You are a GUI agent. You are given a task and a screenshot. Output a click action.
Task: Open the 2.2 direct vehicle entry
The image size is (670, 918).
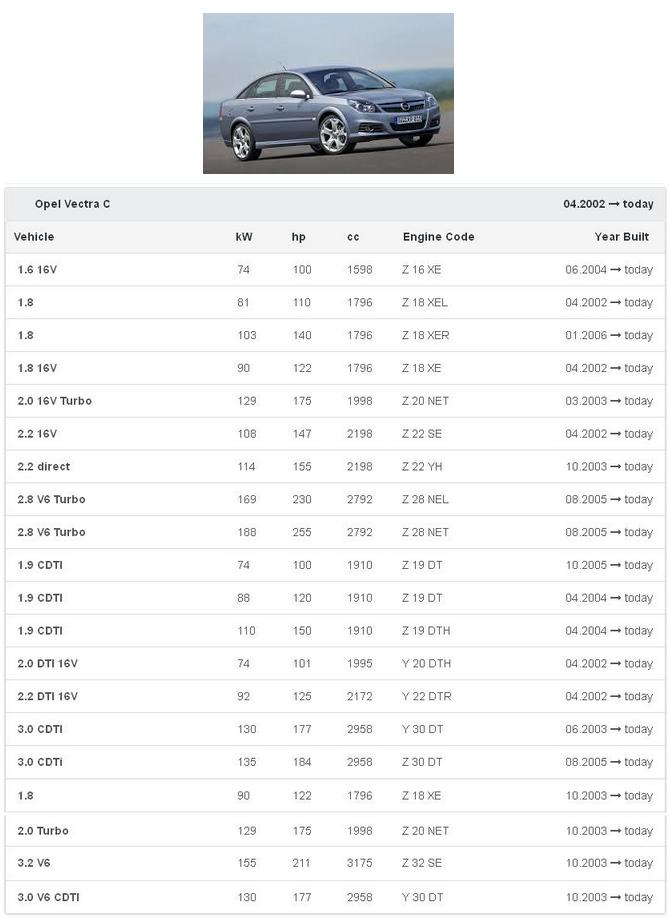[x=44, y=467]
